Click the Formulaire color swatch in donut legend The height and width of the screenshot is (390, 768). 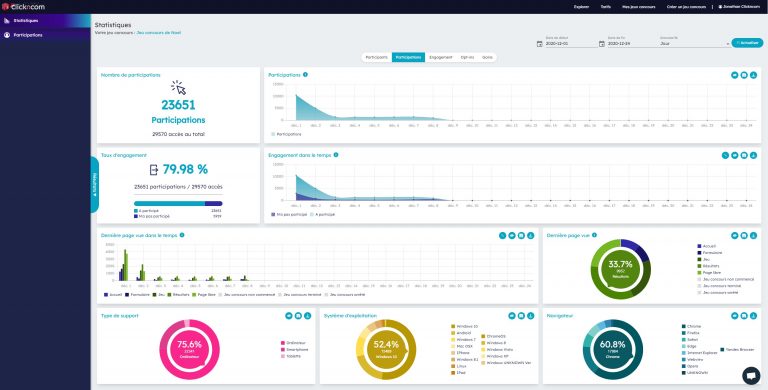(x=699, y=253)
